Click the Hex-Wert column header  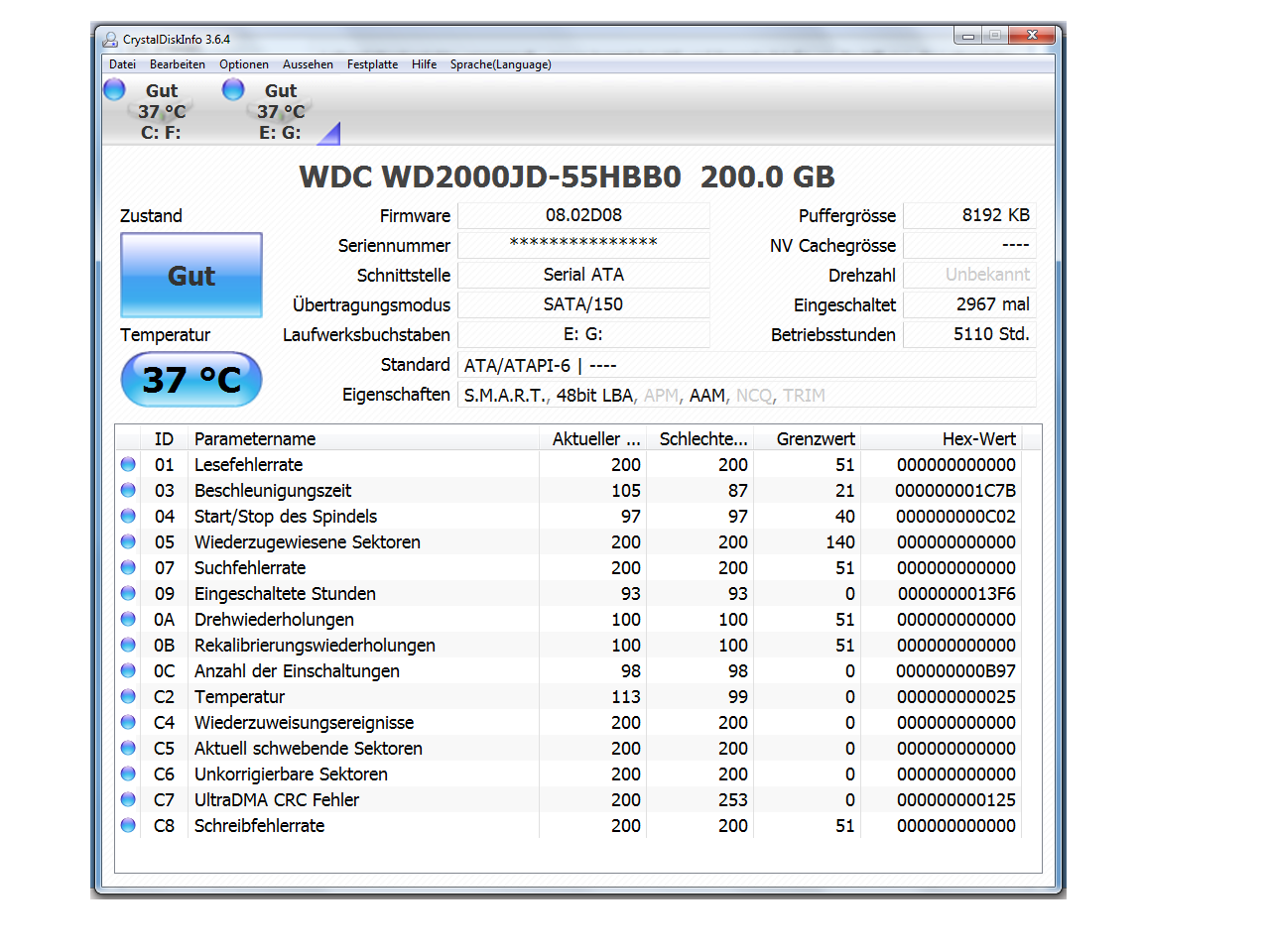[x=942, y=438]
